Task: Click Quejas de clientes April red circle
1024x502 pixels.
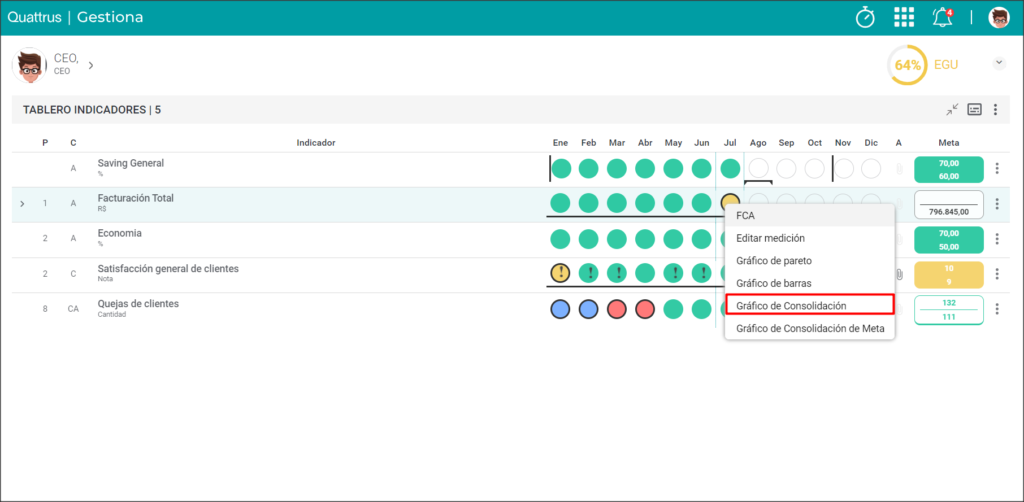Action: tap(645, 309)
